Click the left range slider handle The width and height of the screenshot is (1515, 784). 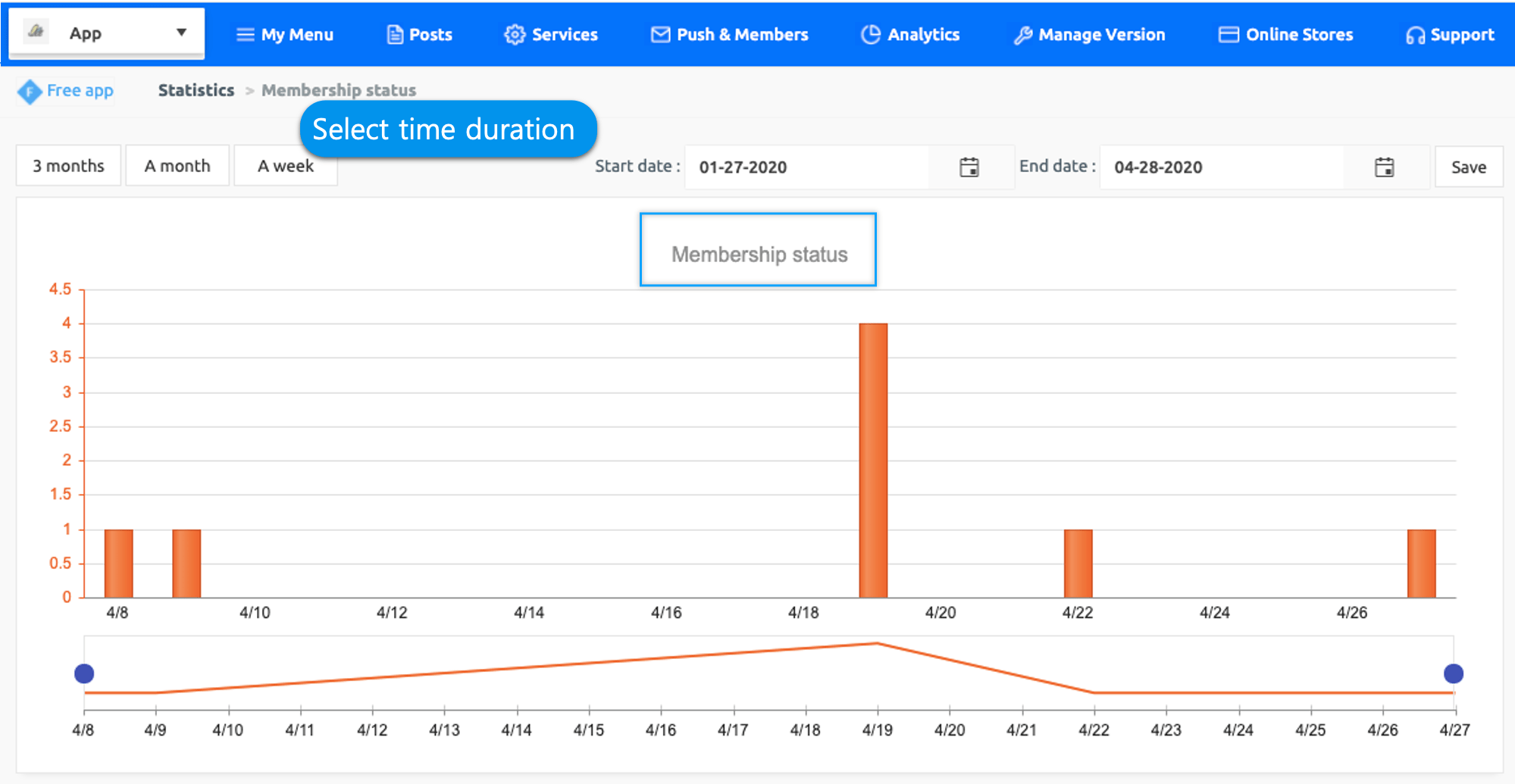(84, 673)
